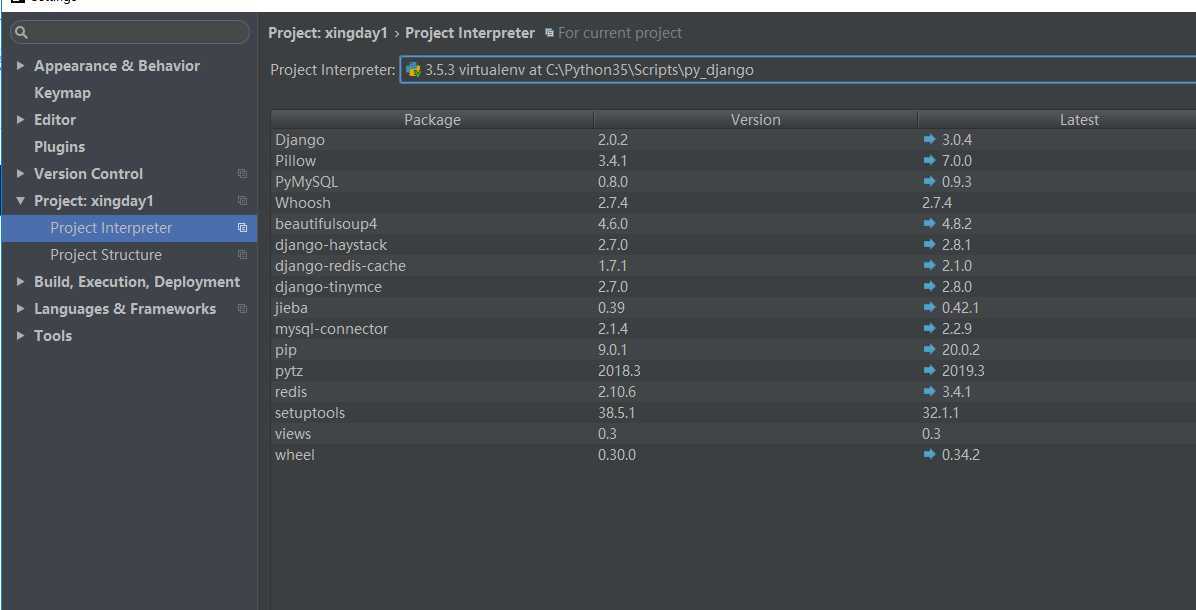The width and height of the screenshot is (1196, 610).
Task: Select the jieba package row
Action: pyautogui.click(x=734, y=307)
